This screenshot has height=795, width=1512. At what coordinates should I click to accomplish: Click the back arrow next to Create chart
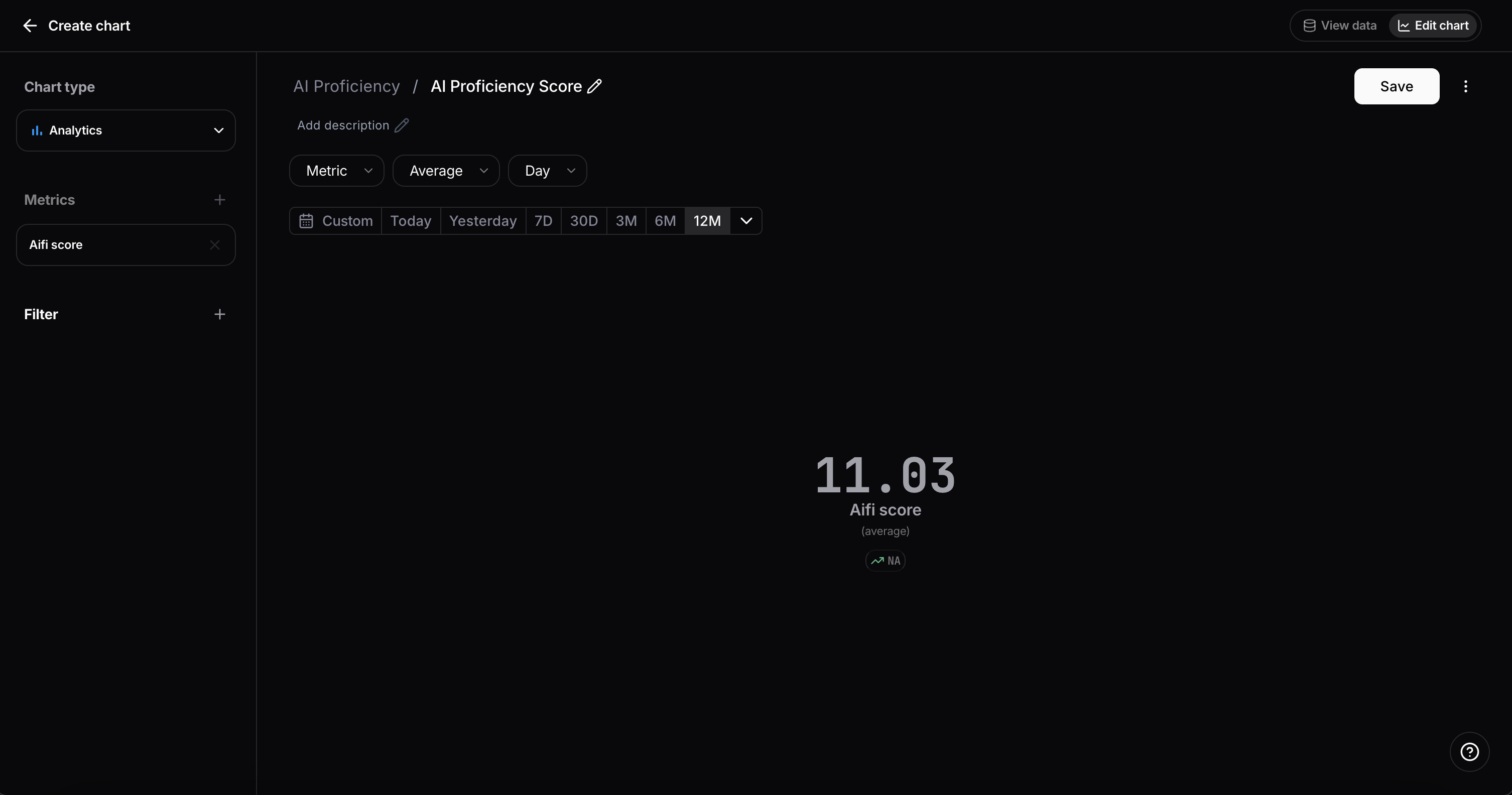point(29,26)
